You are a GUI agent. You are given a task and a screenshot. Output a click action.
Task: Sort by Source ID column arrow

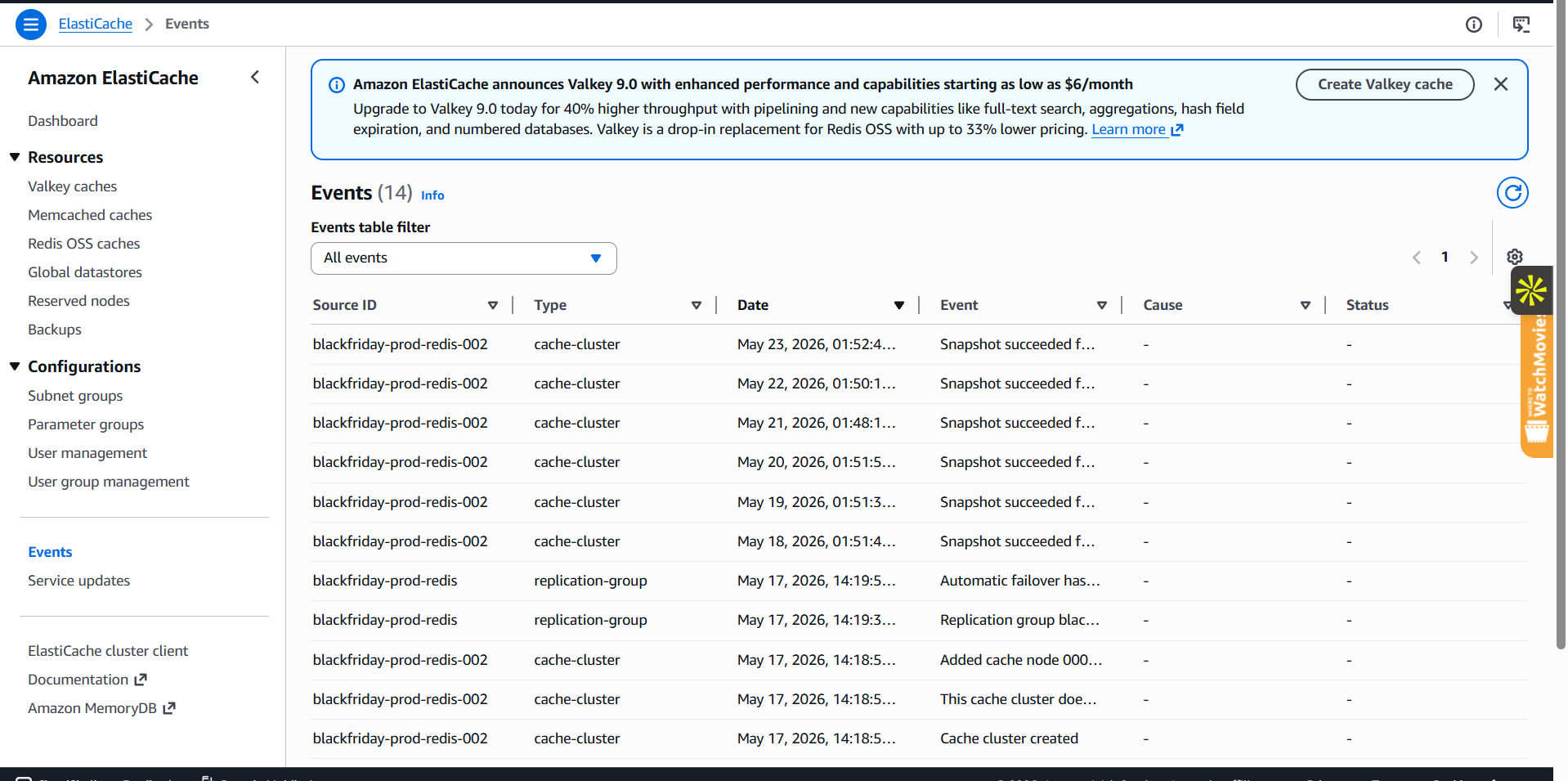(x=493, y=305)
